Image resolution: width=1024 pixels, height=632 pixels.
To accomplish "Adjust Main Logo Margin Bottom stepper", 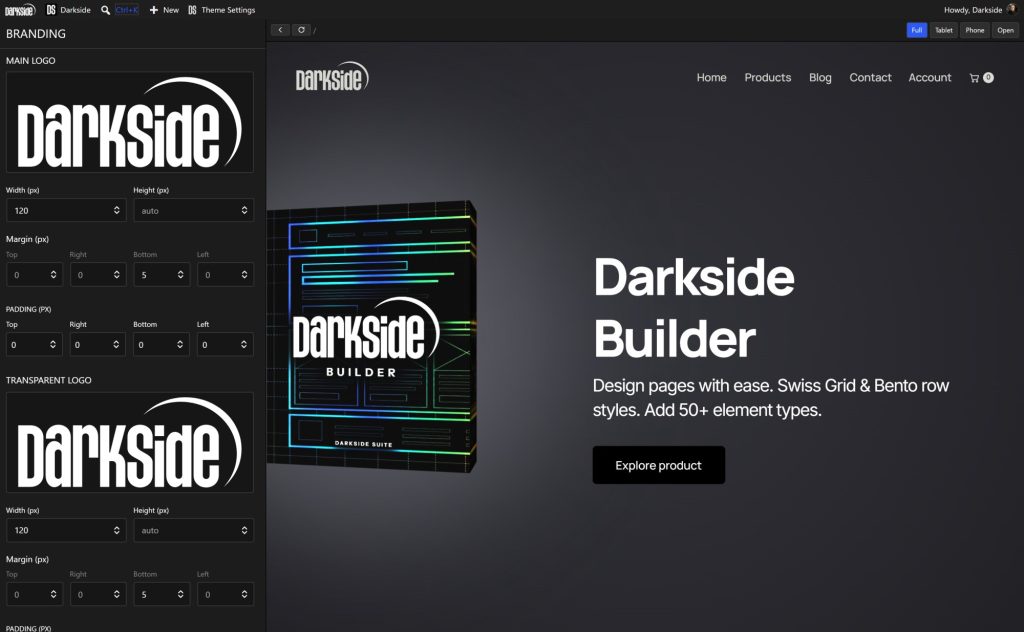I will pos(180,275).
